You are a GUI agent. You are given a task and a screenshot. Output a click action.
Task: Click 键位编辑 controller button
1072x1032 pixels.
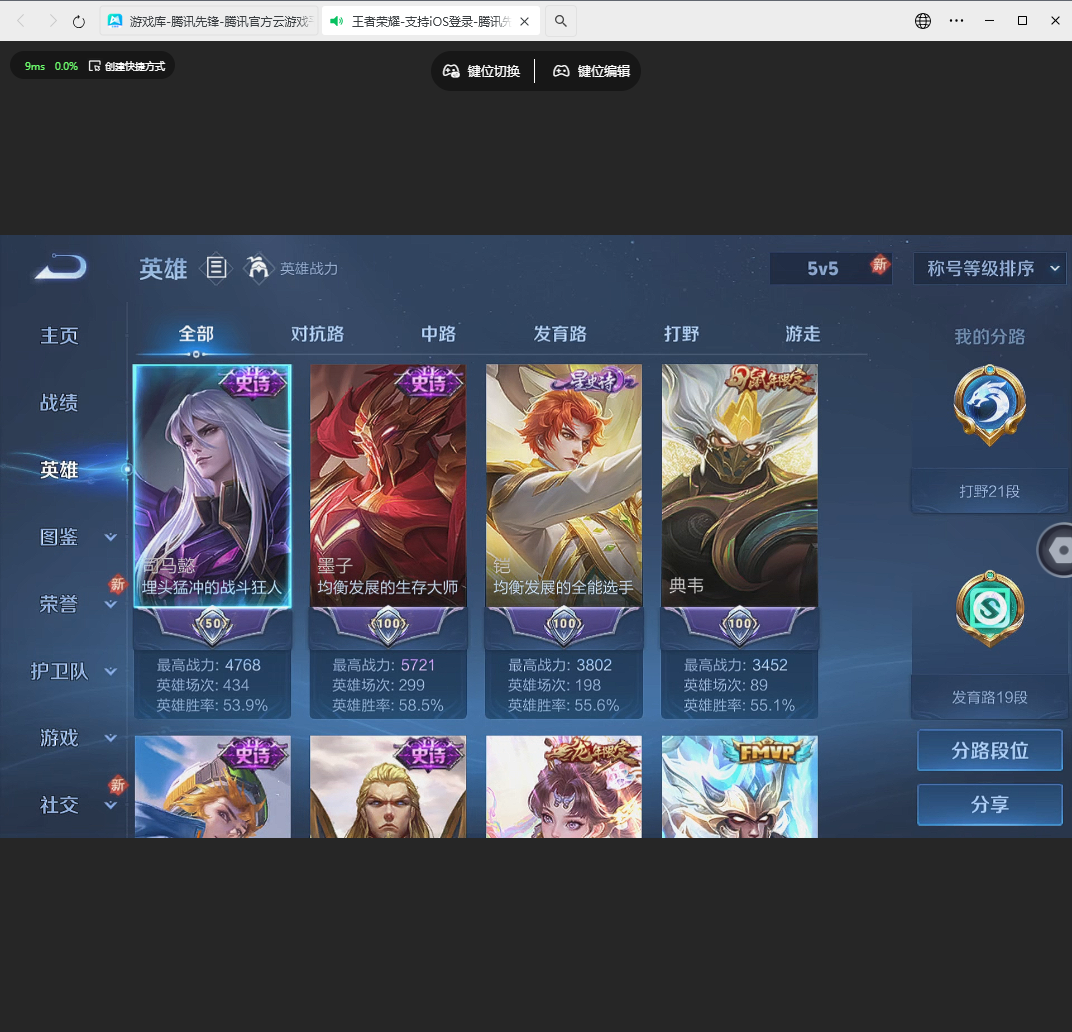click(591, 71)
